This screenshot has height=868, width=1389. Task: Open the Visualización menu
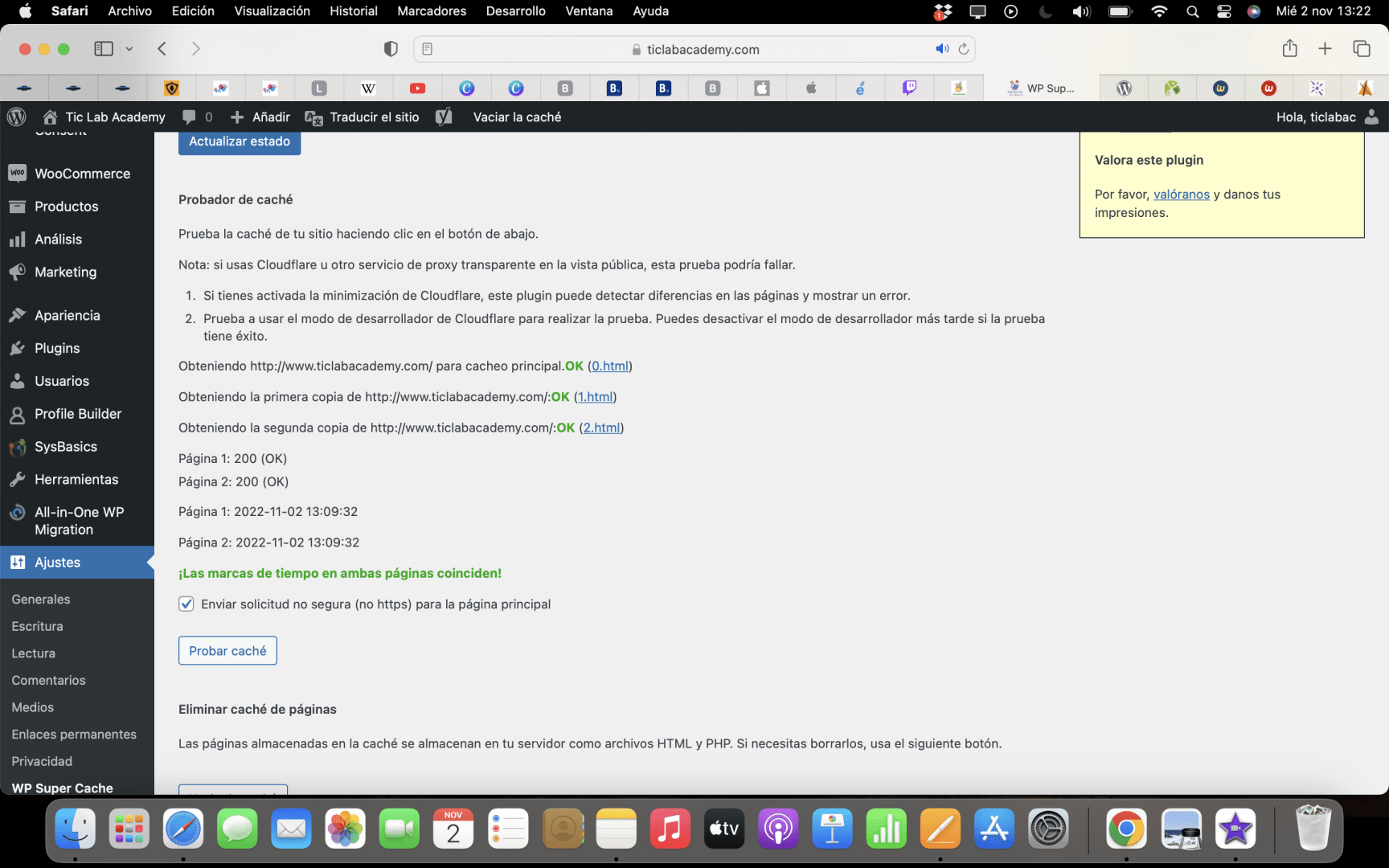tap(272, 11)
